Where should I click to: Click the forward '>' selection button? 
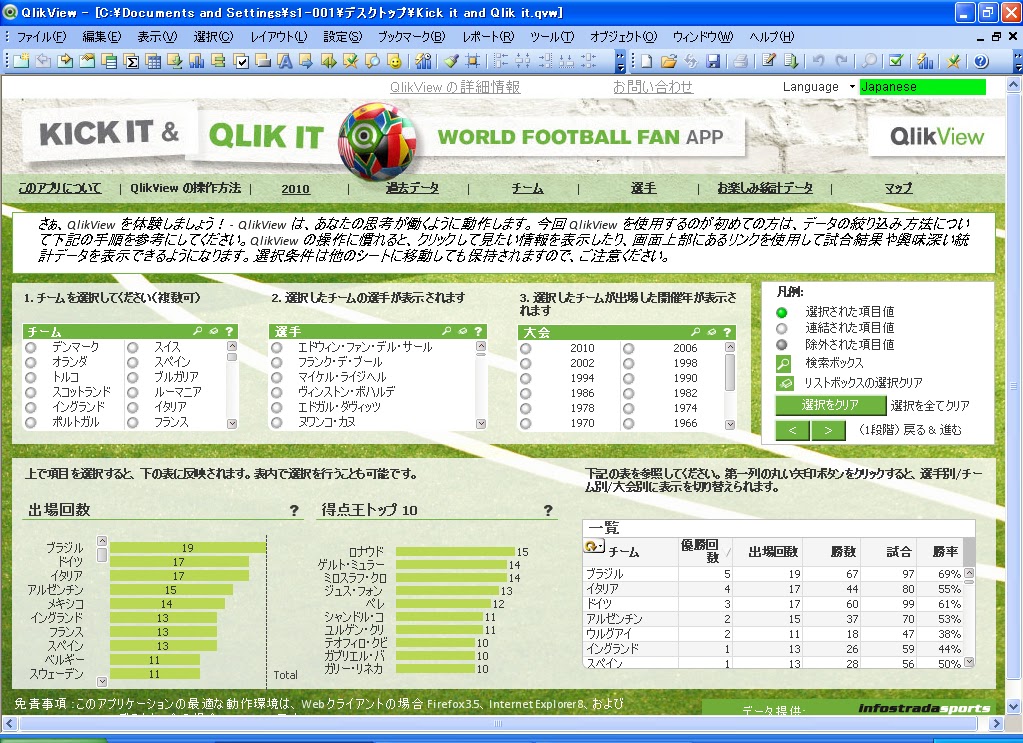pos(828,431)
